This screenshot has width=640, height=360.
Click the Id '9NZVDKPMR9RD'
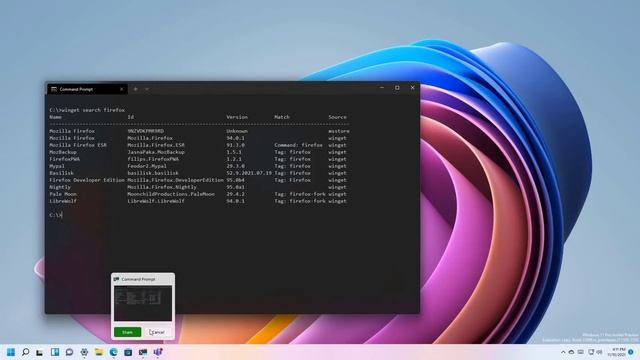146,131
